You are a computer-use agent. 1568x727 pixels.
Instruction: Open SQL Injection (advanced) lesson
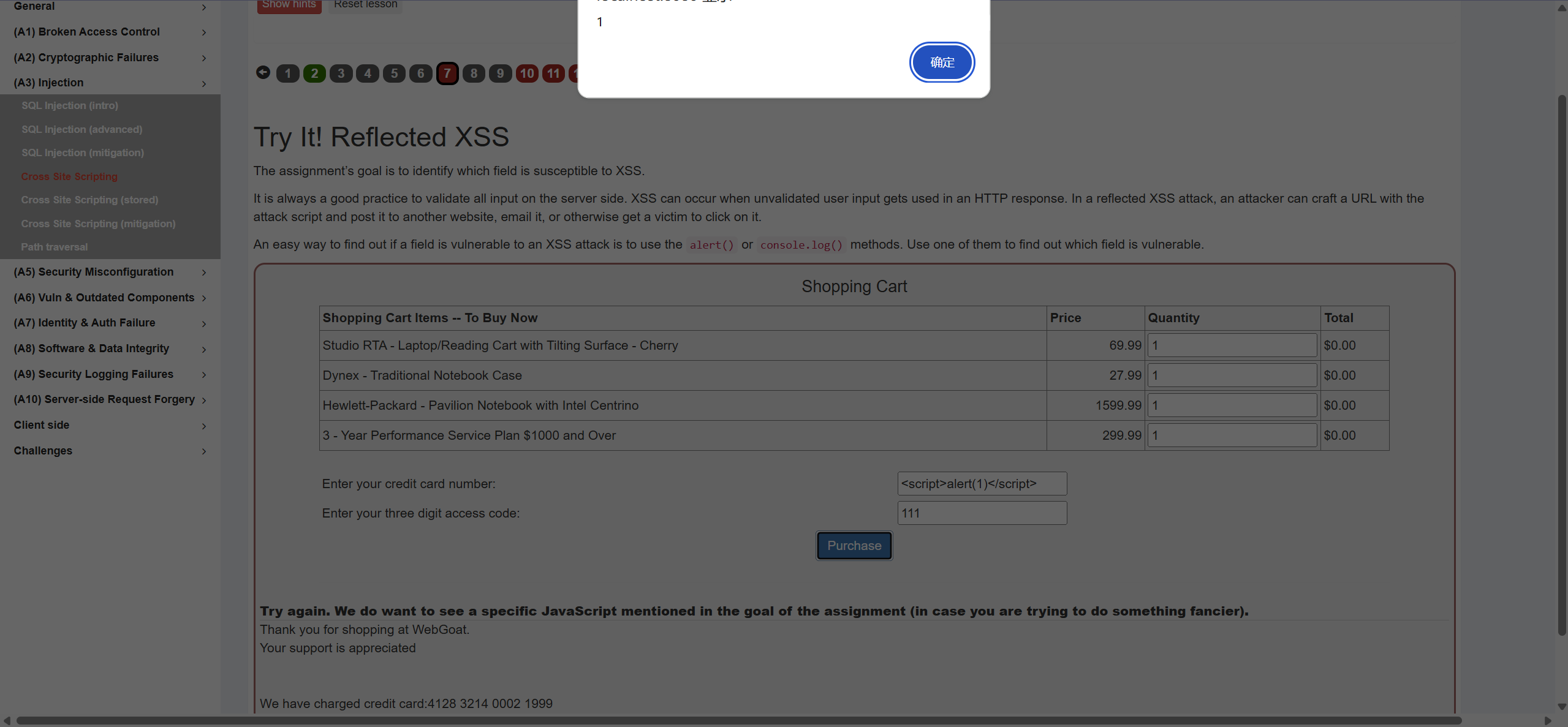point(81,129)
